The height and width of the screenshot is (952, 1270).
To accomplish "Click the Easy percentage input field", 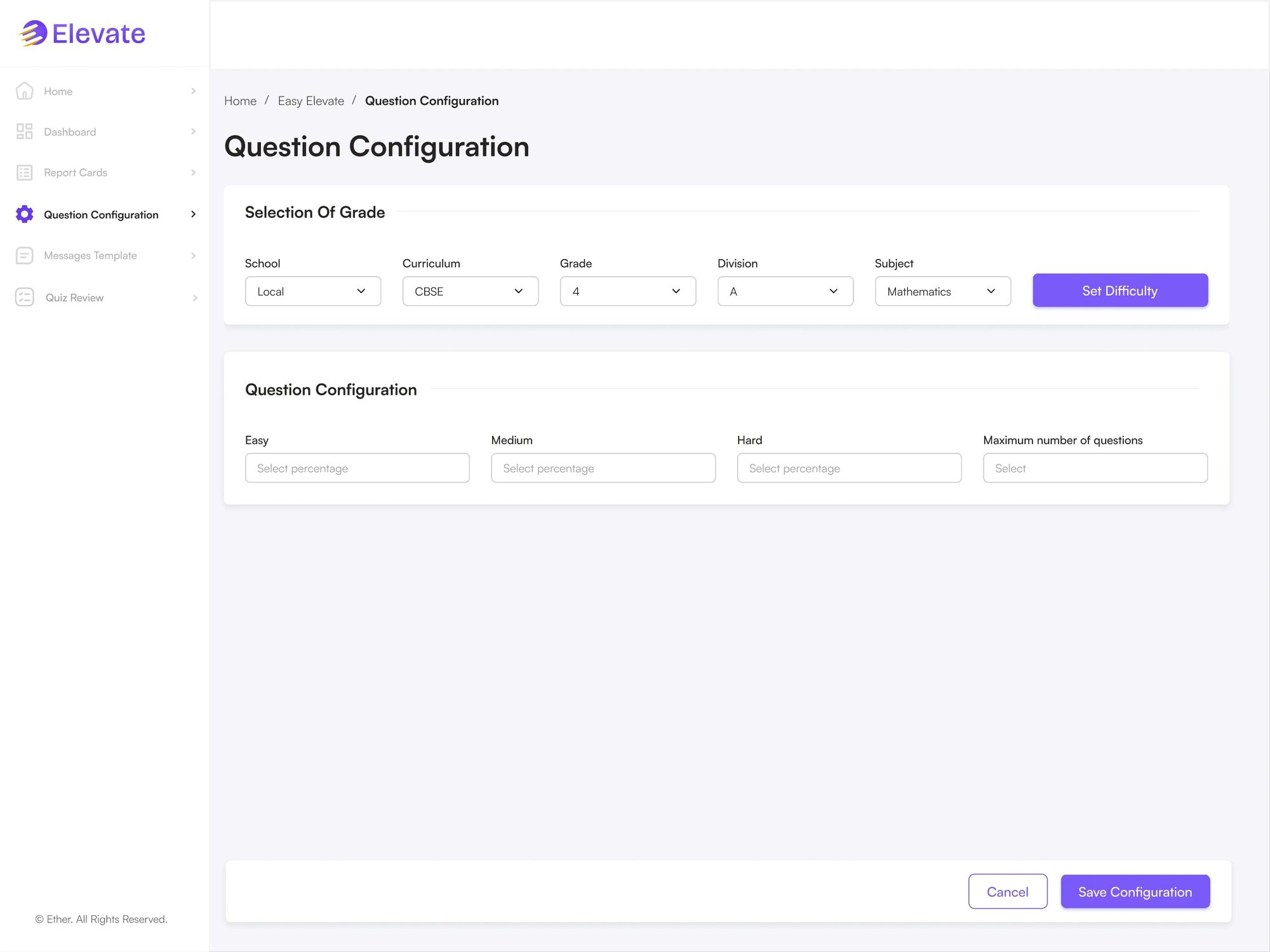I will coord(358,468).
